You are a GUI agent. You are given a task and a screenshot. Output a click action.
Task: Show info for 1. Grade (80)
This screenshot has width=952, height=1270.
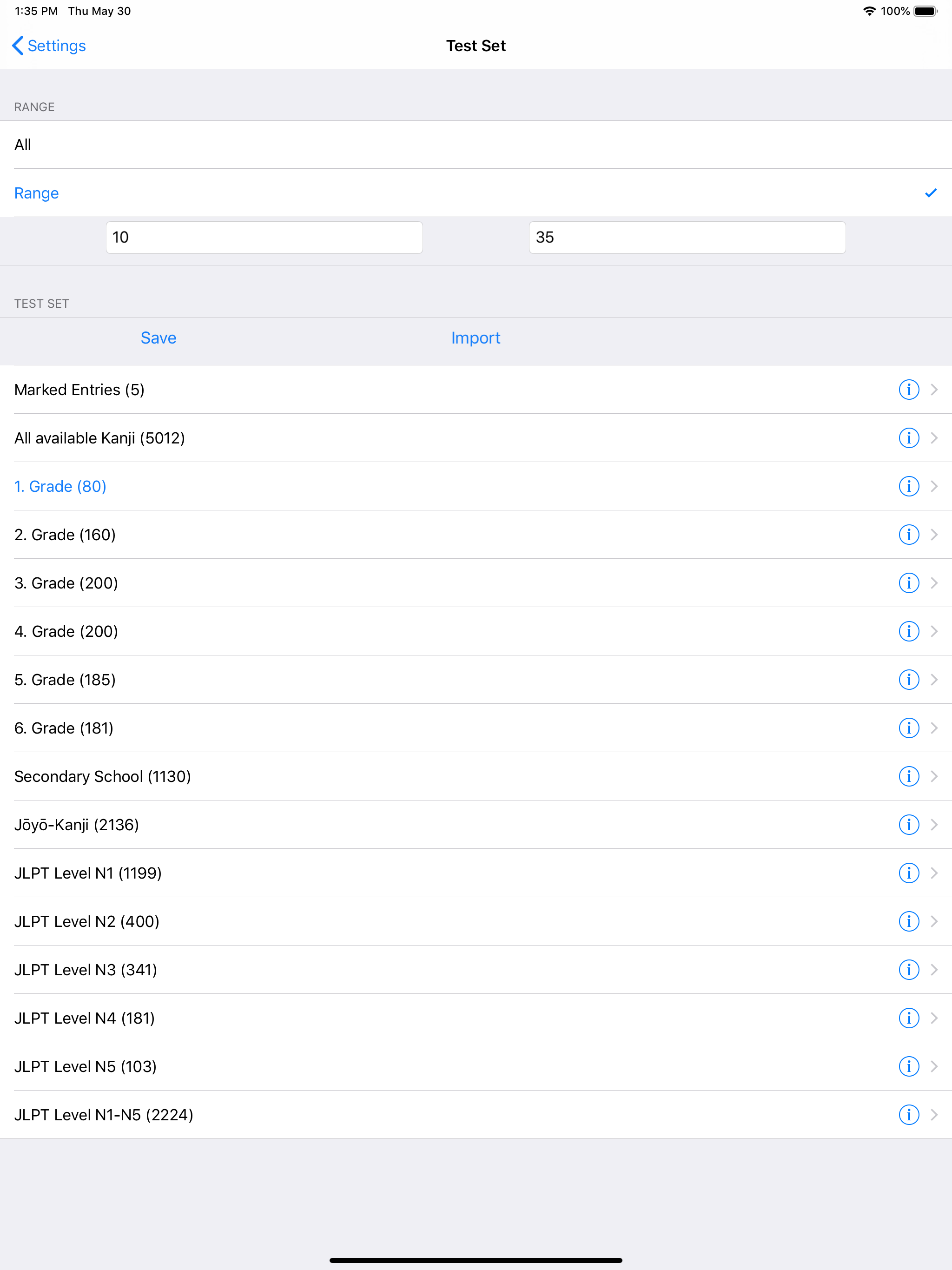point(908,486)
